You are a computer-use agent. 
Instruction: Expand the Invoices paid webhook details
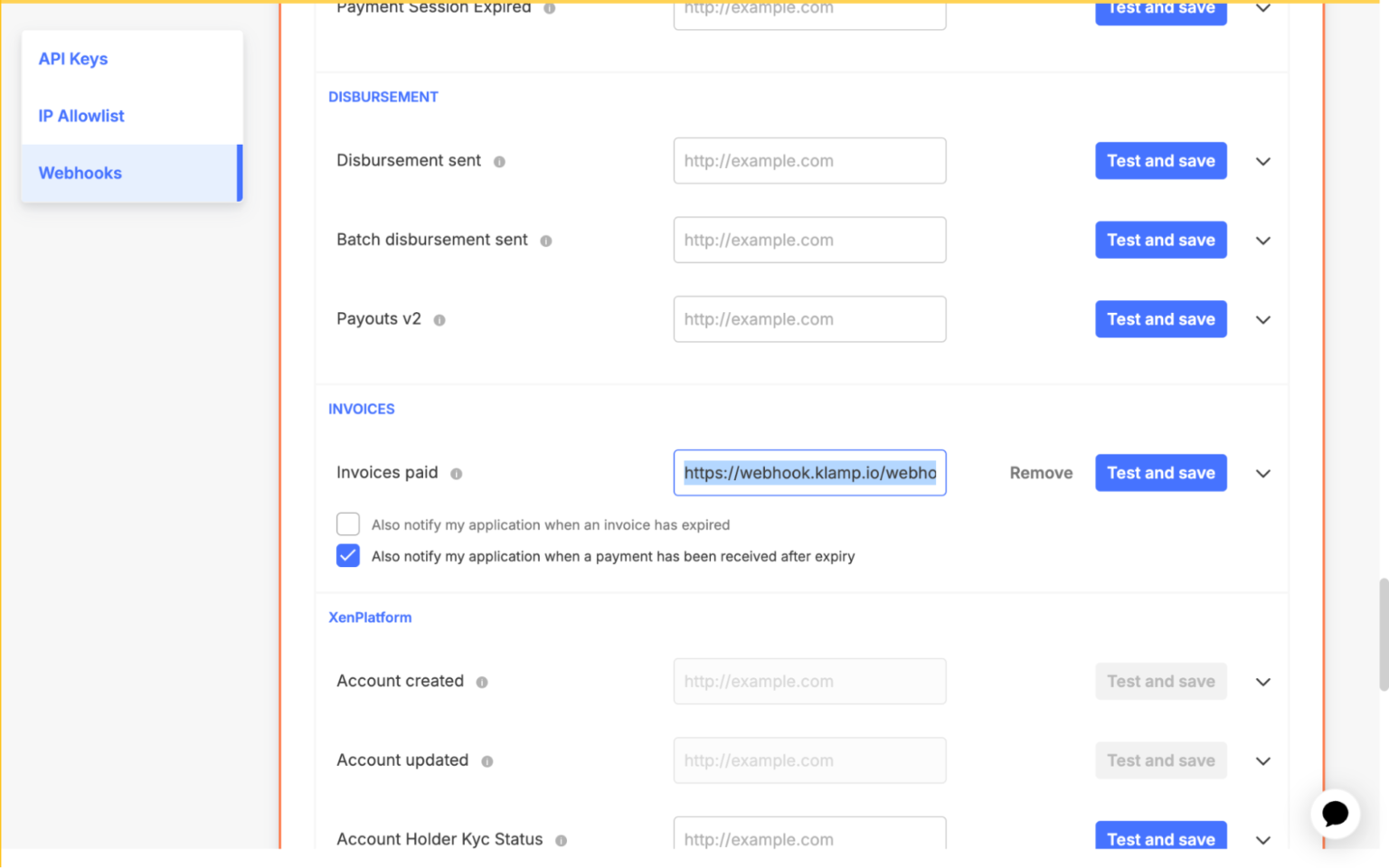pos(1262,473)
